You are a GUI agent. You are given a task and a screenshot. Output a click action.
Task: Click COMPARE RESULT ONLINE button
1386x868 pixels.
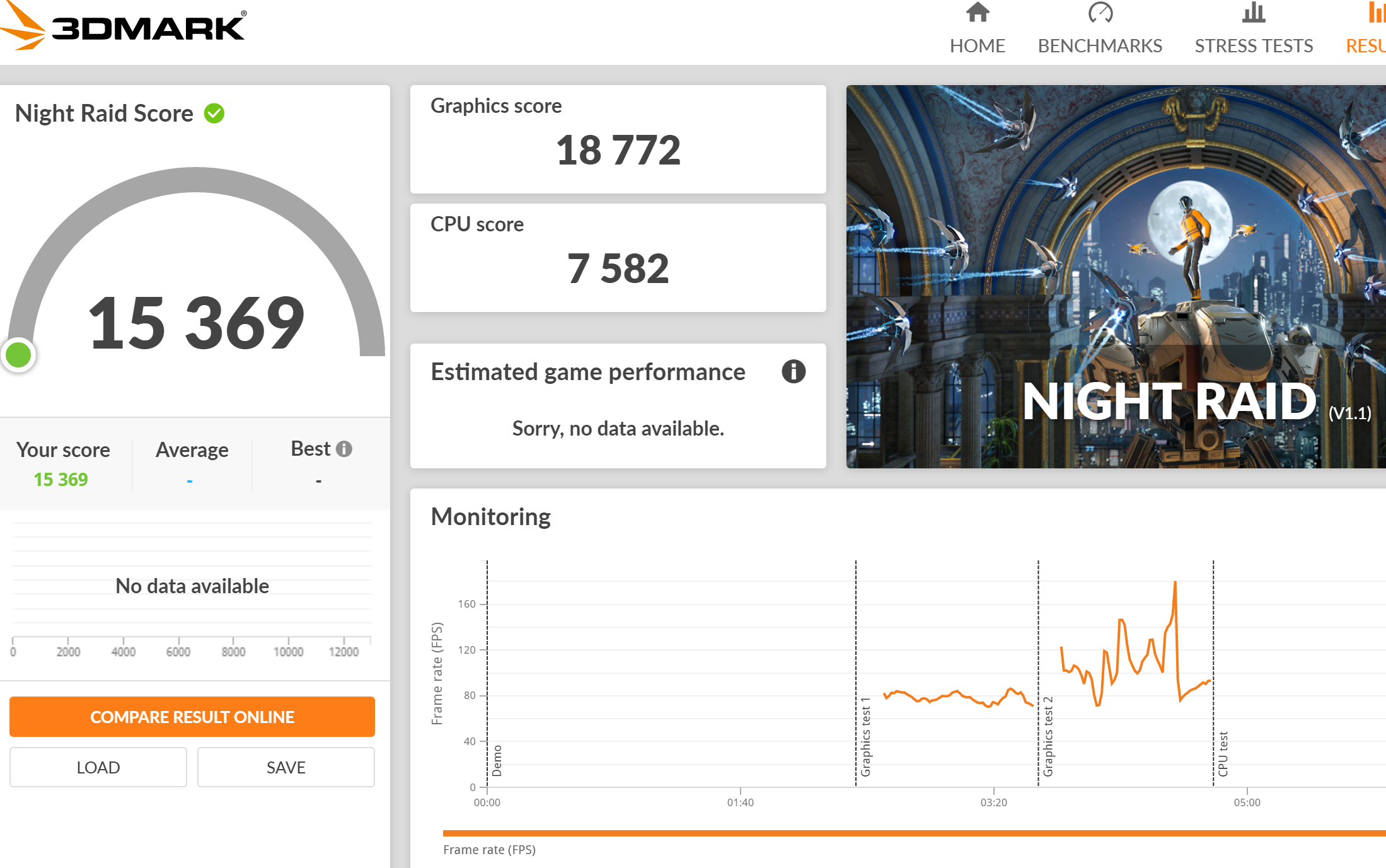pyautogui.click(x=192, y=717)
